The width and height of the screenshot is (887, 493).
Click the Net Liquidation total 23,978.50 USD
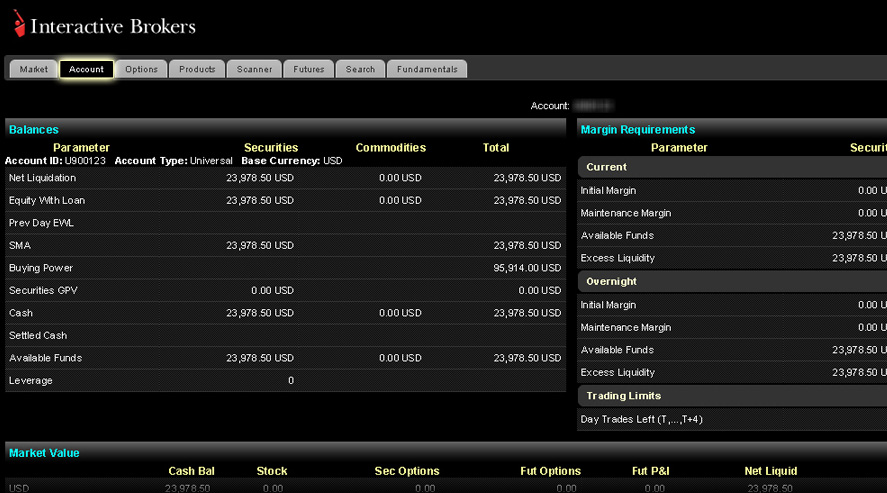coord(527,178)
